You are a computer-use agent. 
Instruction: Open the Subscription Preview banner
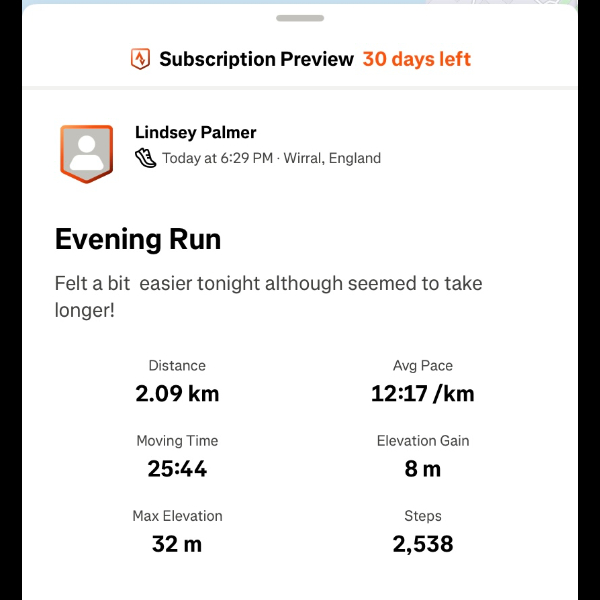257,59
